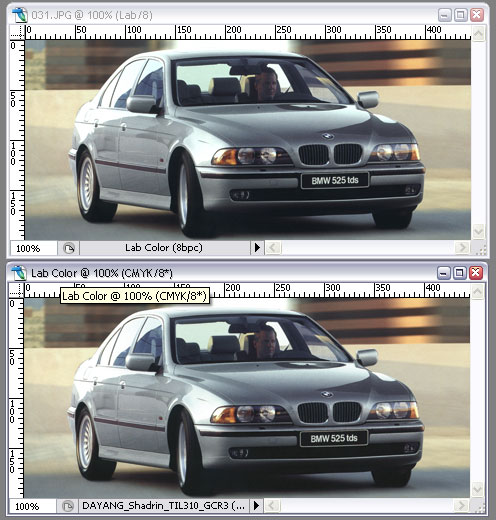Click the resize grip of 031.JPG window

[x=481, y=250]
